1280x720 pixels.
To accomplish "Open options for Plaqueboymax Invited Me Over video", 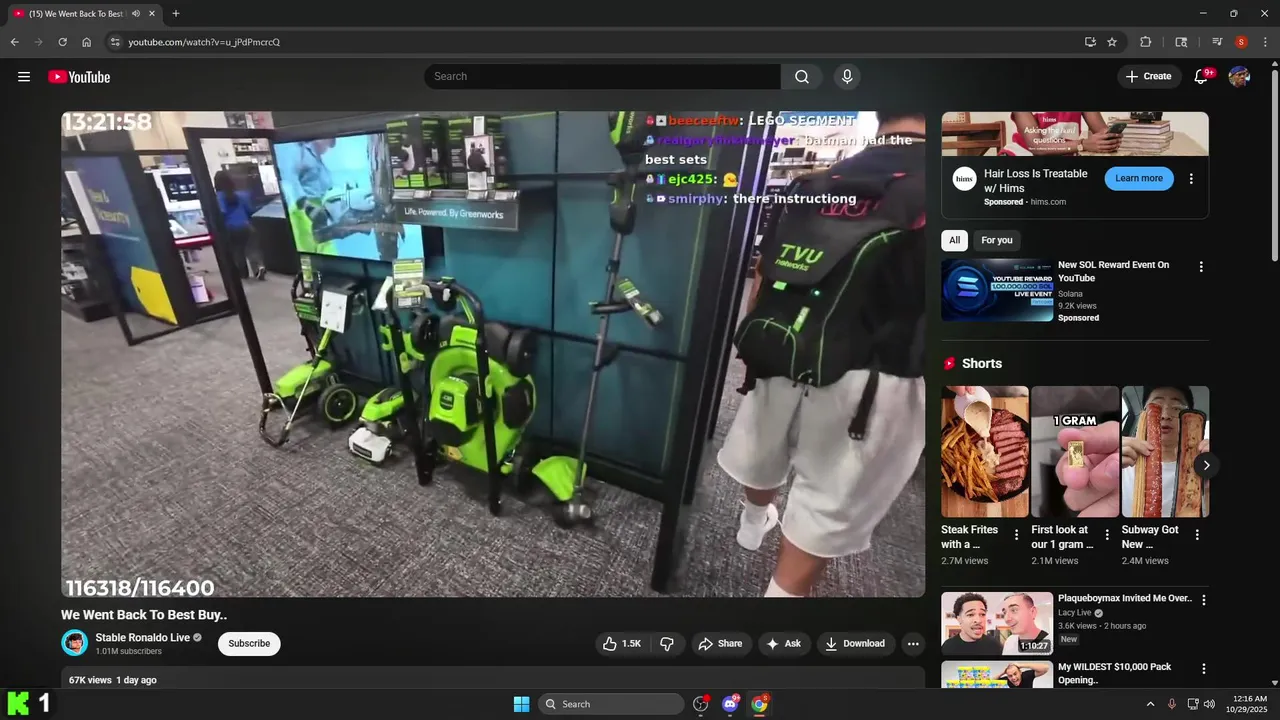I will (x=1204, y=600).
